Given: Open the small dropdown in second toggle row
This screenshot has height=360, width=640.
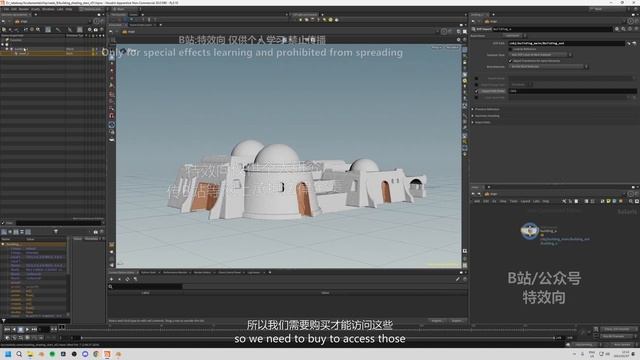Looking at the screenshot, I should pyautogui.click(x=521, y=84).
